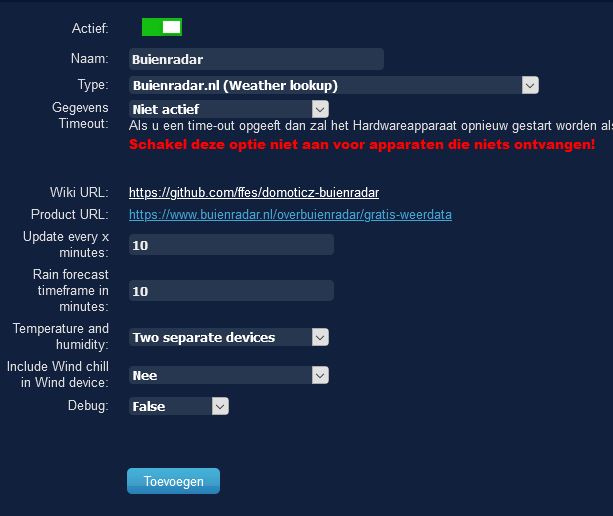Image resolution: width=613 pixels, height=516 pixels.
Task: Open the Gegevens Timeout dropdown
Action: [229, 109]
